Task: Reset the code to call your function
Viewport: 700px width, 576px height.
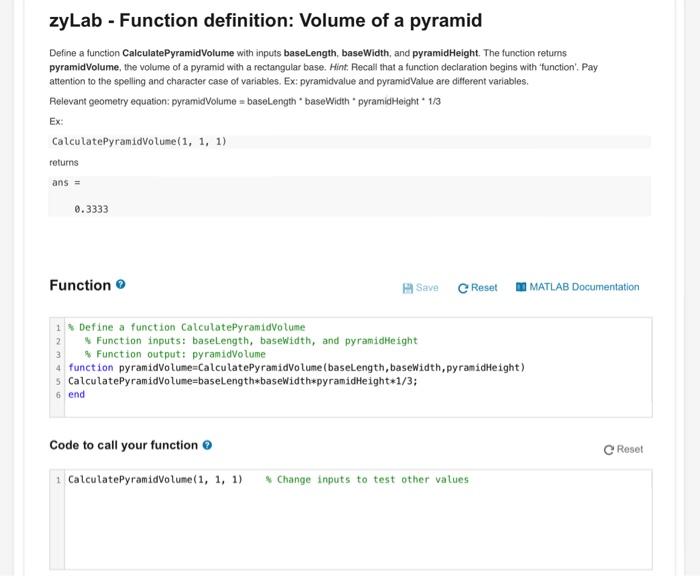Action: point(623,449)
